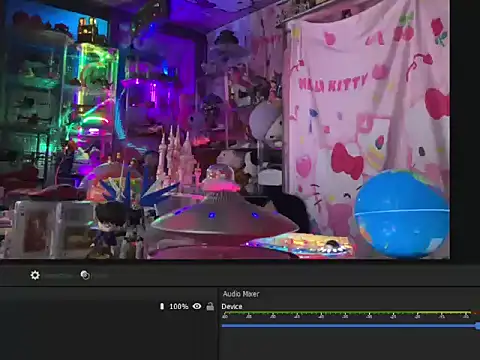The image size is (480, 360).
Task: Select the Audio Mixer panel title
Action: 241,294
